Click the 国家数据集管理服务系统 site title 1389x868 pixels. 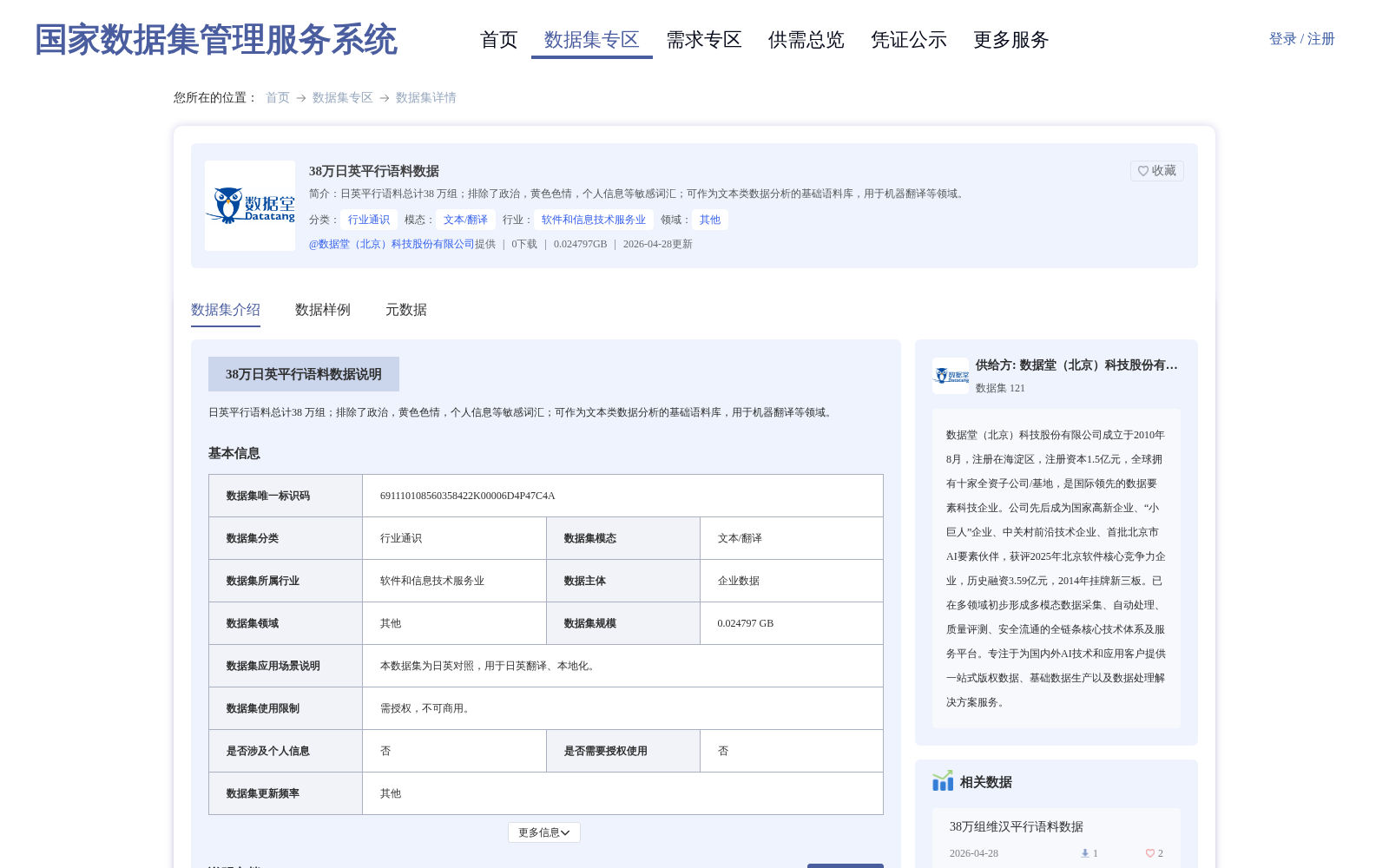(216, 40)
